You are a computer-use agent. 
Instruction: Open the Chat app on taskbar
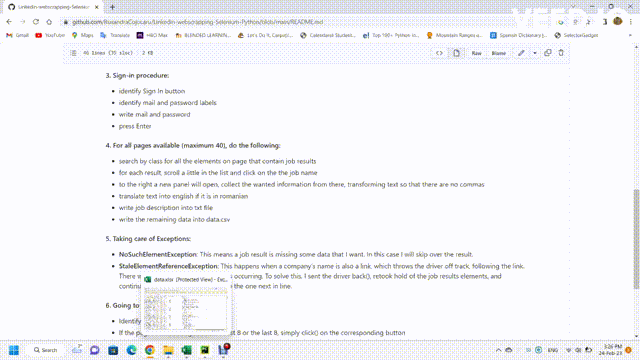pyautogui.click(x=95, y=350)
